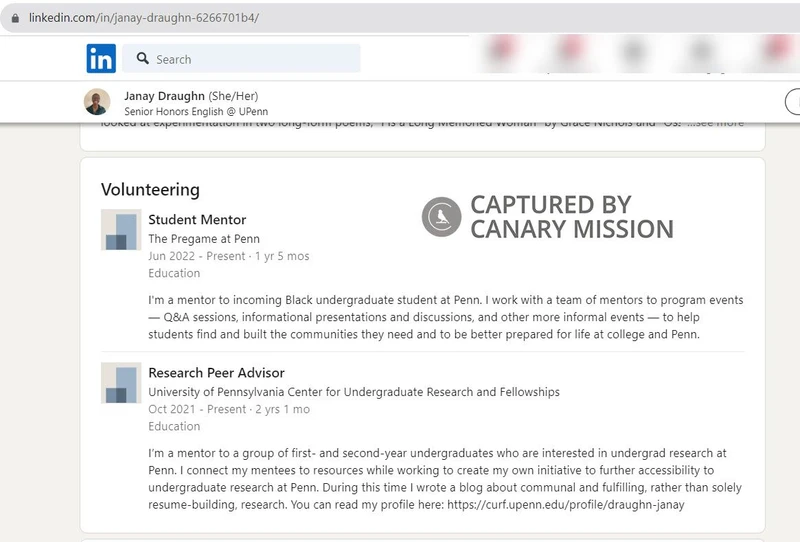The height and width of the screenshot is (542, 800).
Task: Click 'Jun 2022 - Present · 1 yr 5 mos'
Action: coord(229,256)
